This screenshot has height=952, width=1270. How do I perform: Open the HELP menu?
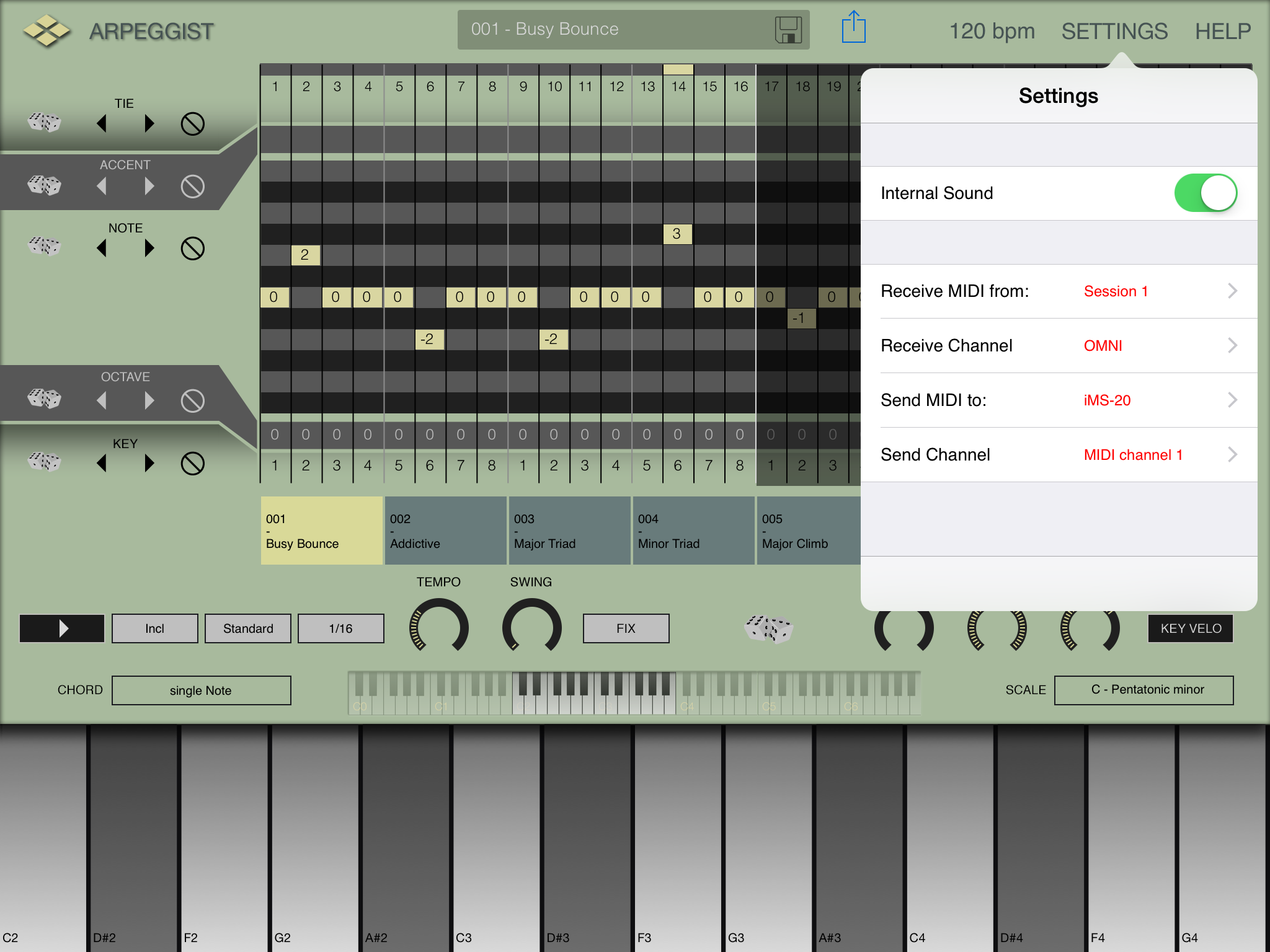[x=1222, y=31]
